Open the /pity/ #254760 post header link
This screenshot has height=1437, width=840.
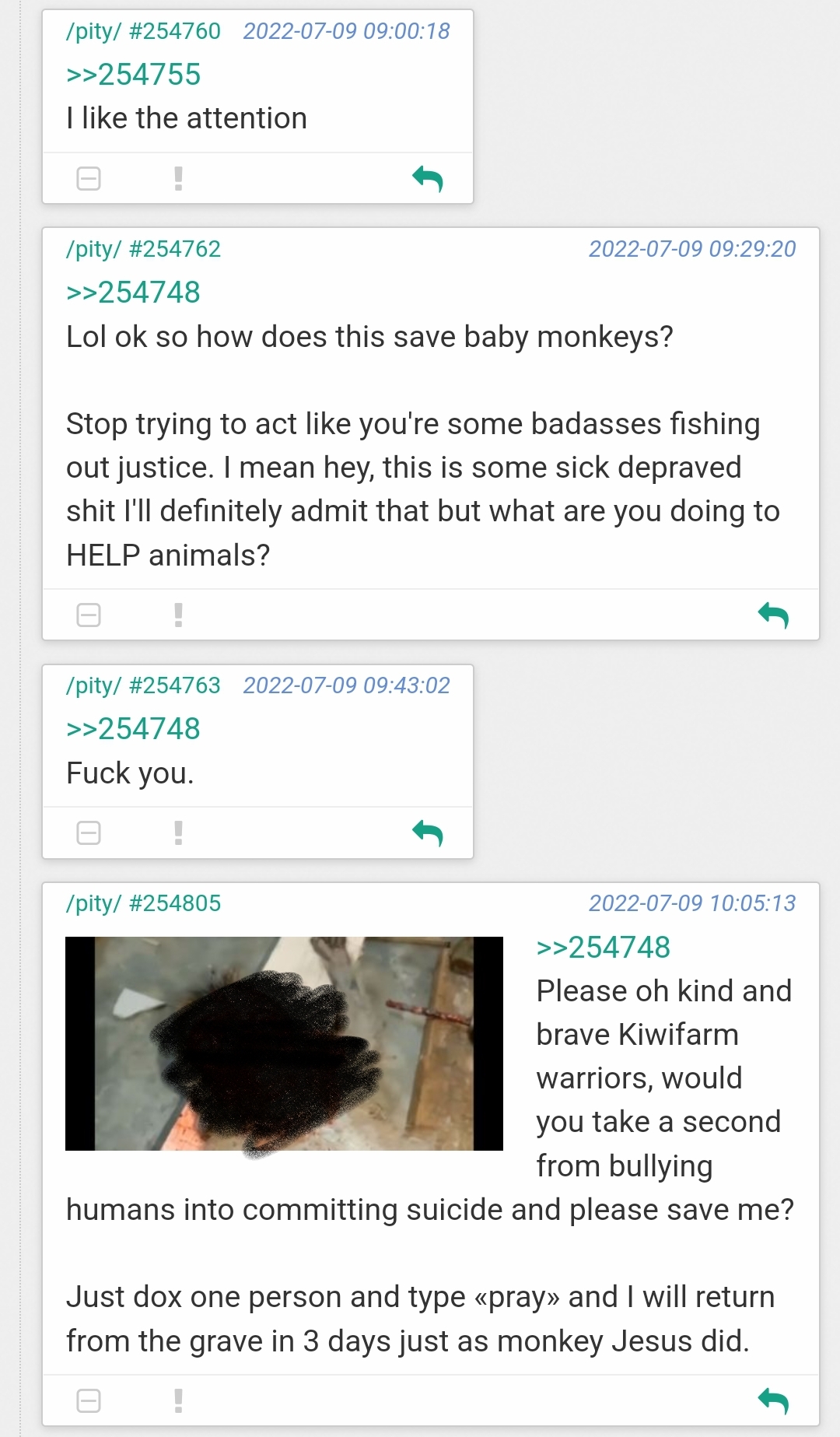point(144,31)
